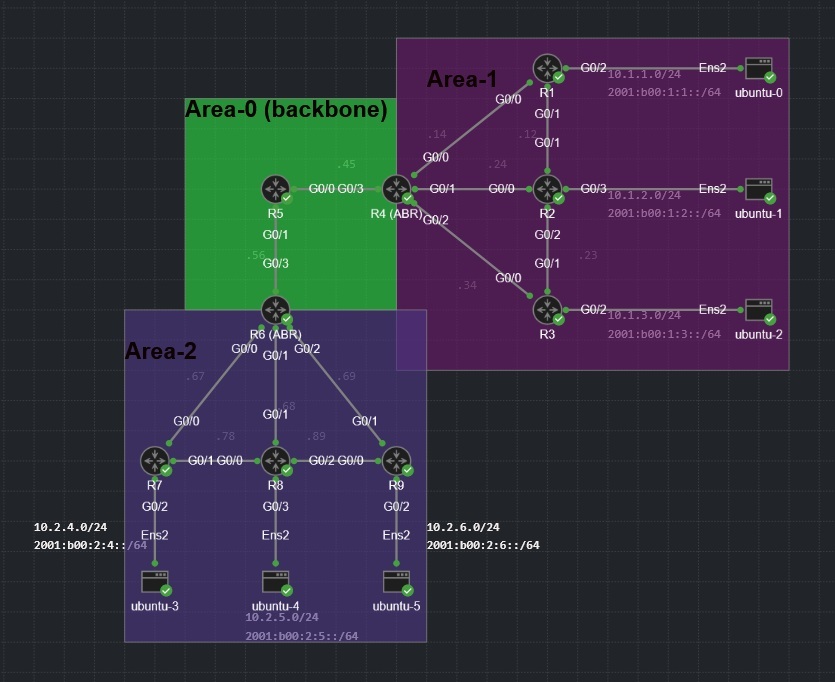The height and width of the screenshot is (682, 835).
Task: Click the 2001:b00:2:6::/64 annotation
Action: (x=483, y=545)
